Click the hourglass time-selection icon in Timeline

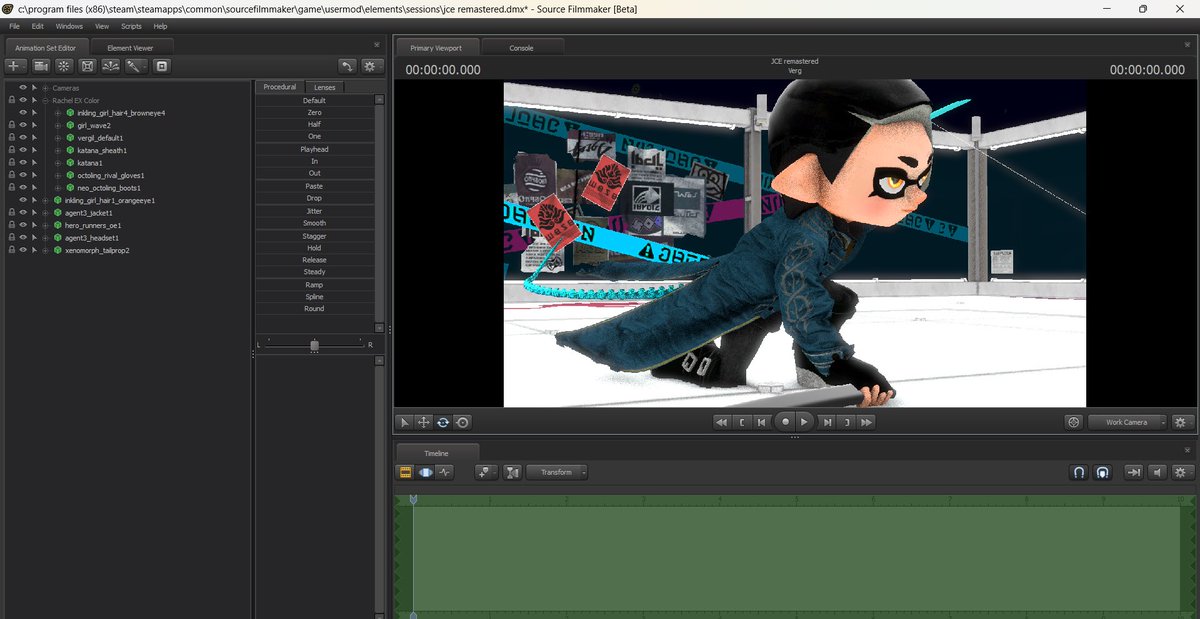click(x=513, y=472)
